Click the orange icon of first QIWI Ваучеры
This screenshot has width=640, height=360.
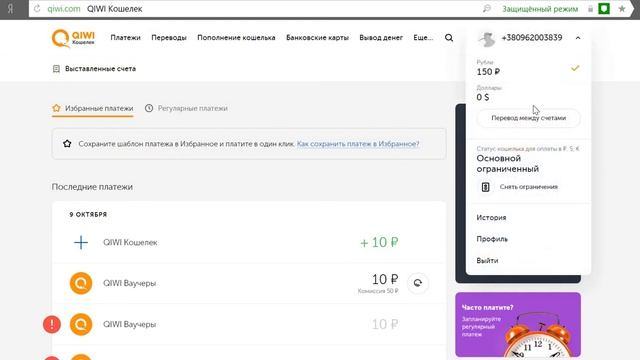(x=81, y=283)
